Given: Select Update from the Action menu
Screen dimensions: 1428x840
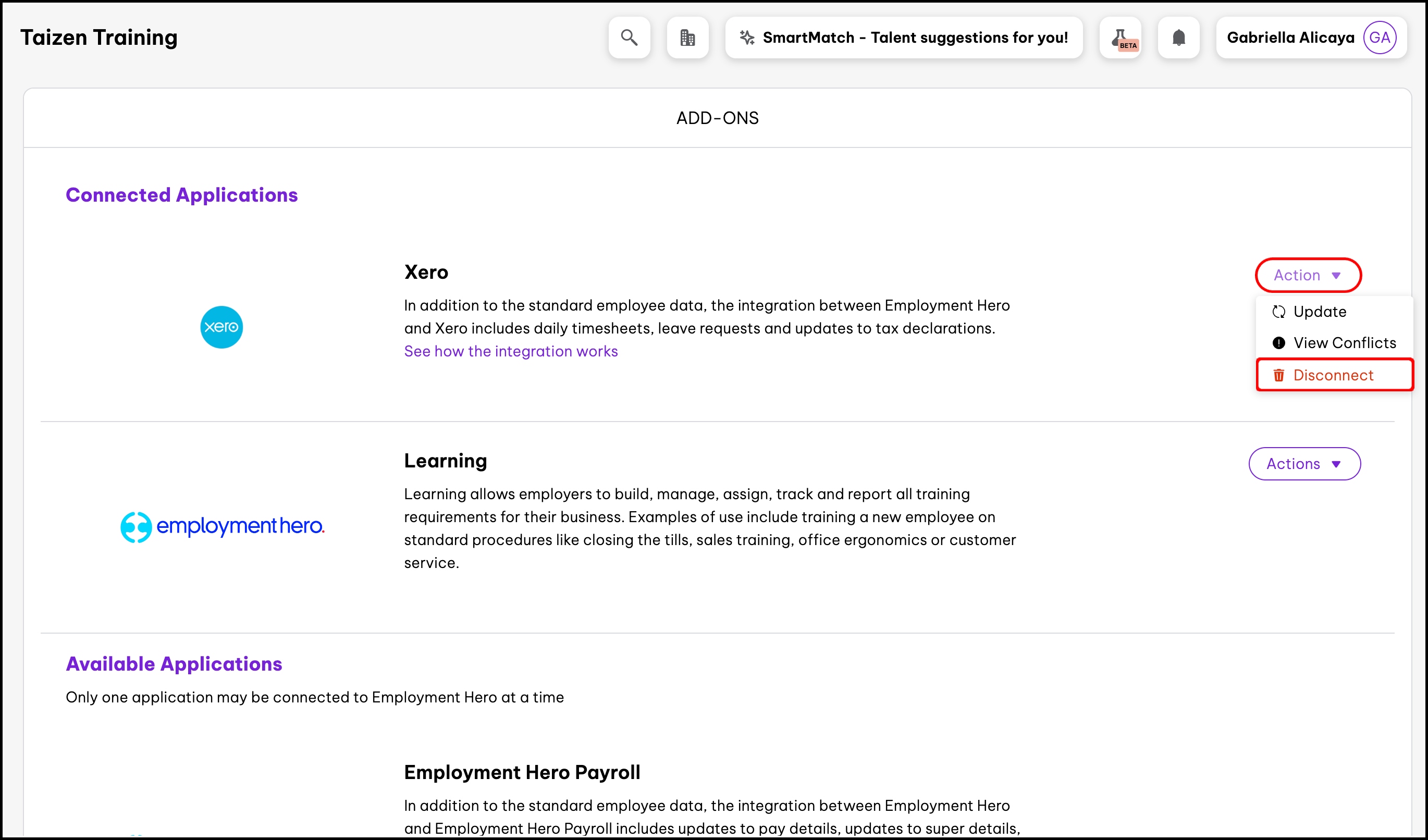Looking at the screenshot, I should [x=1320, y=312].
